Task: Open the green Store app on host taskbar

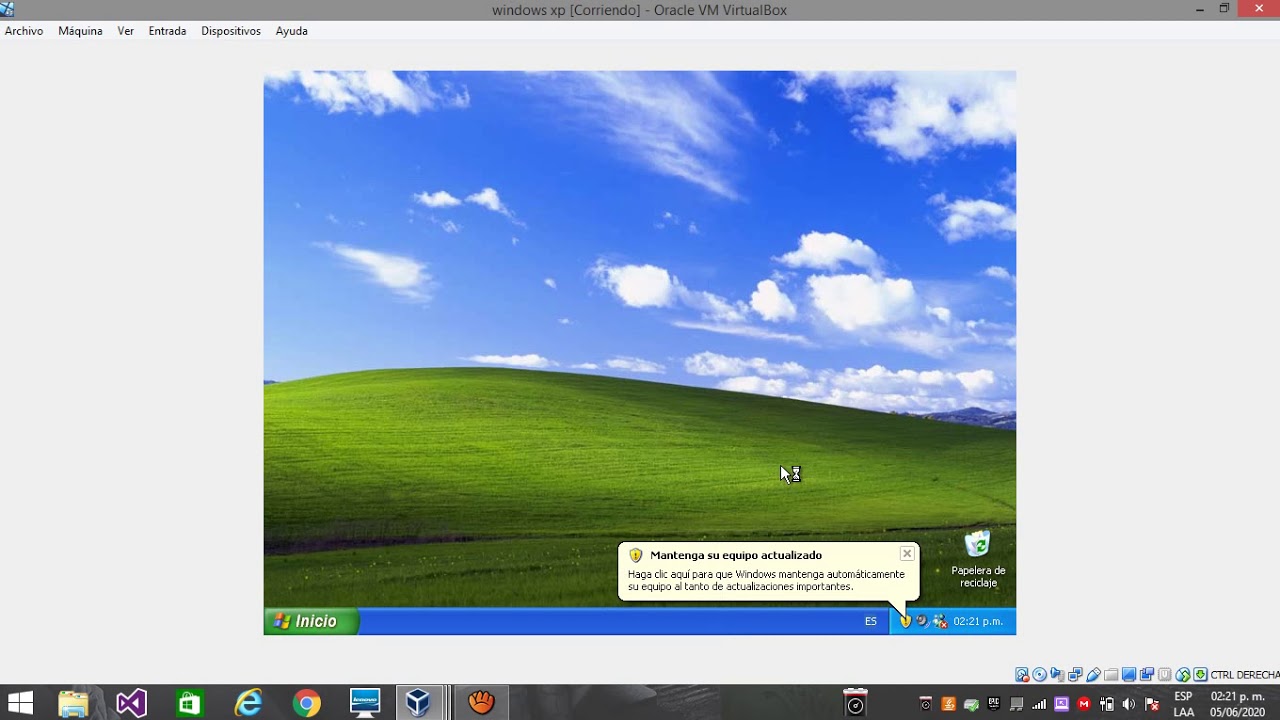Action: 189,704
